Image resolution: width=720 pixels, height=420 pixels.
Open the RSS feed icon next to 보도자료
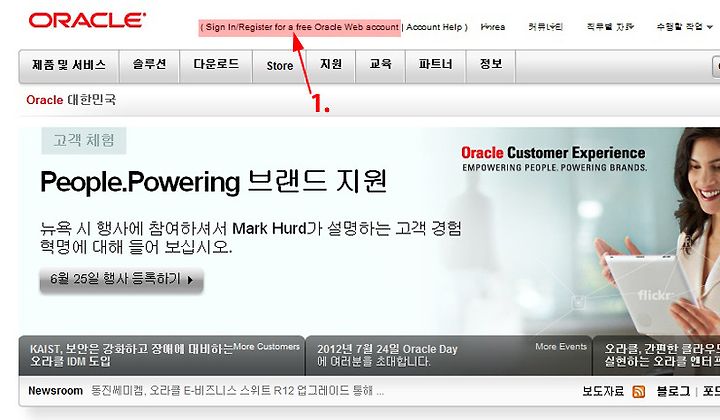(x=638, y=392)
